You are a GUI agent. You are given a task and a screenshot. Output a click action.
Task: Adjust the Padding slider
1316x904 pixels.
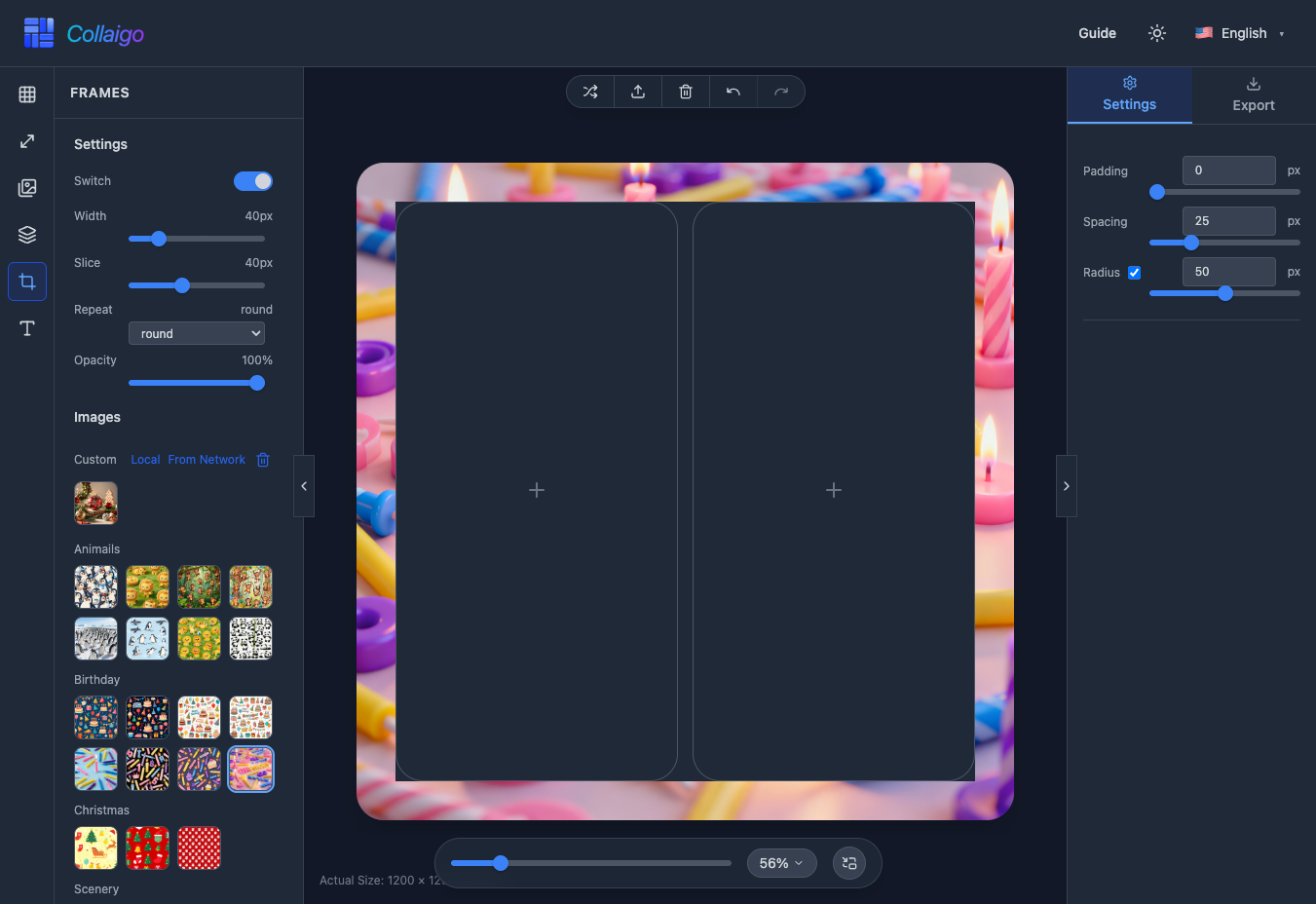(x=1224, y=192)
